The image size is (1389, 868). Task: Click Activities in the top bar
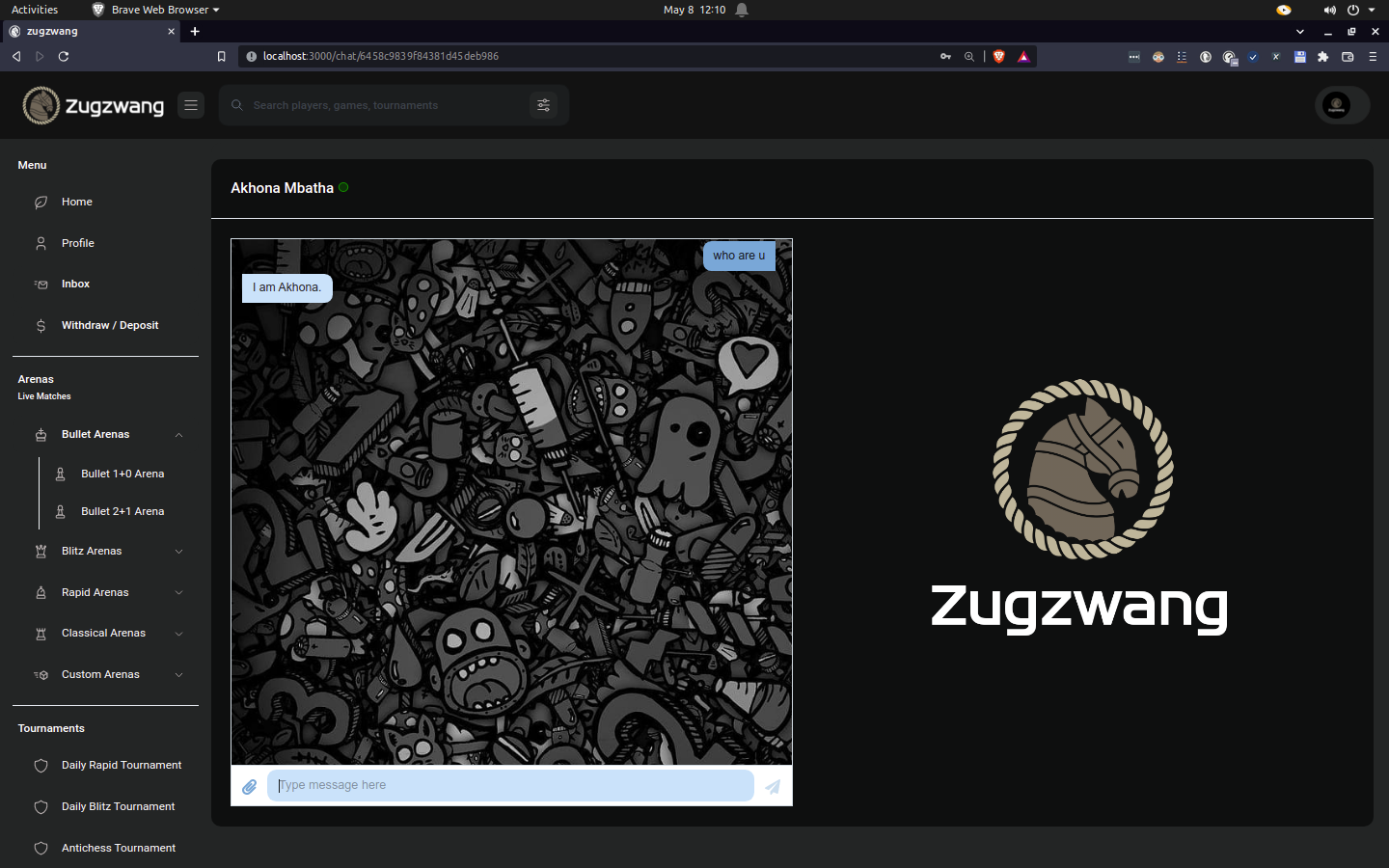pyautogui.click(x=35, y=10)
